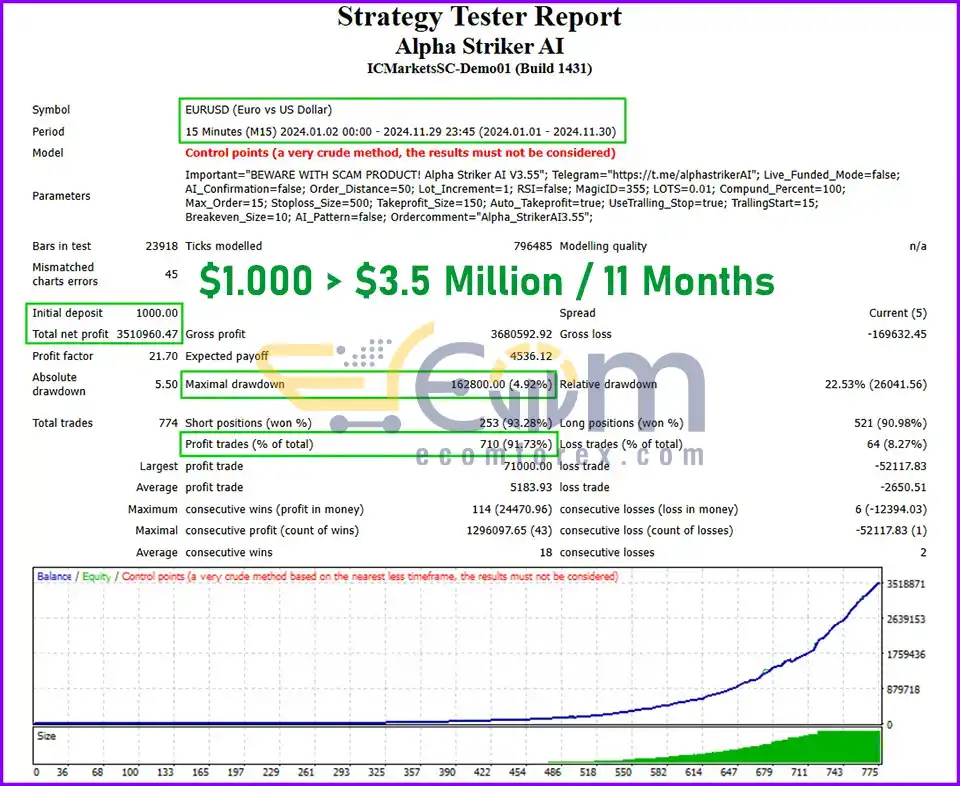This screenshot has width=960, height=786.
Task: Select the spread value "Current (5)"
Action: click(898, 313)
